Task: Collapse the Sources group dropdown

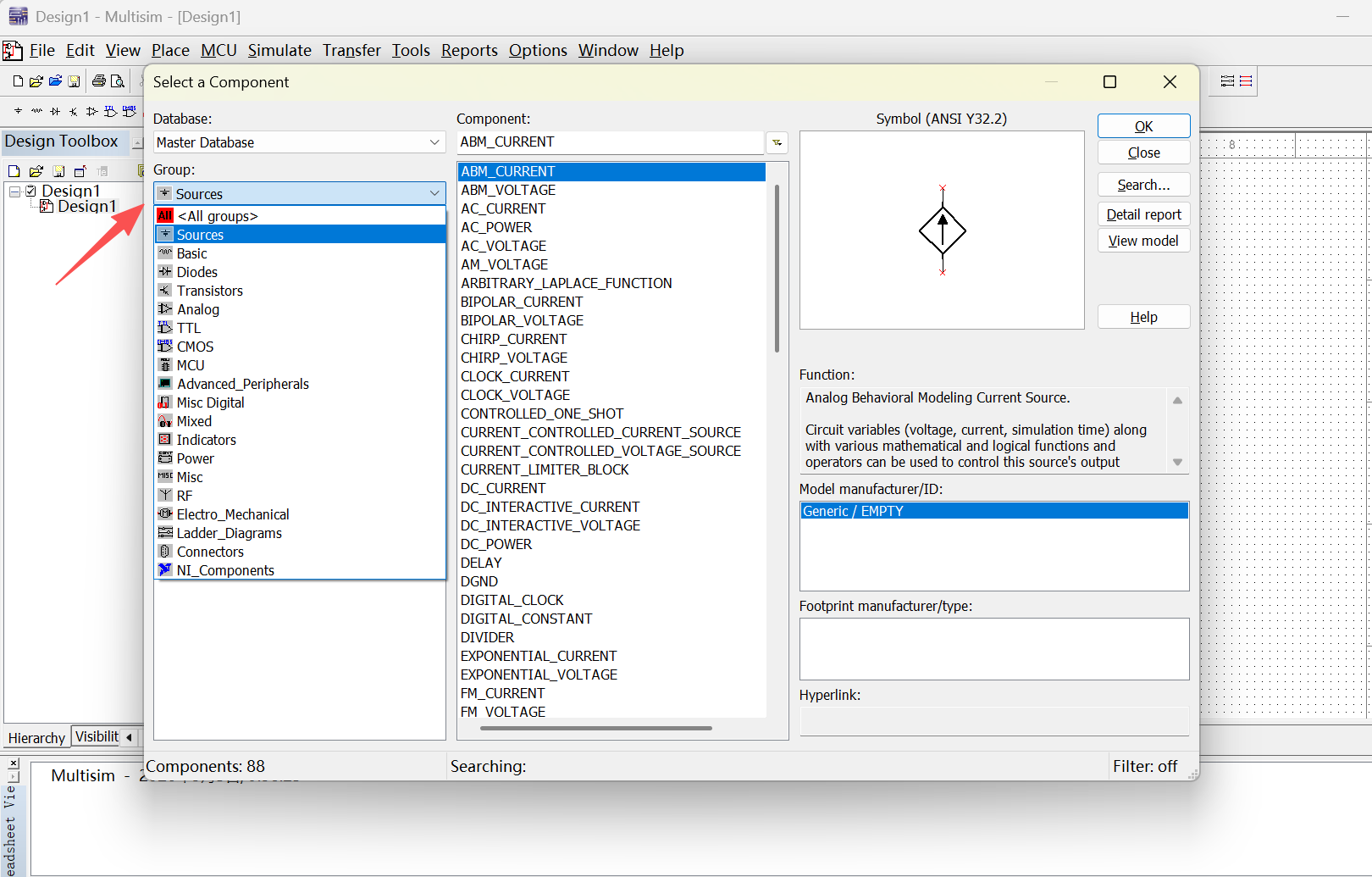Action: (434, 194)
